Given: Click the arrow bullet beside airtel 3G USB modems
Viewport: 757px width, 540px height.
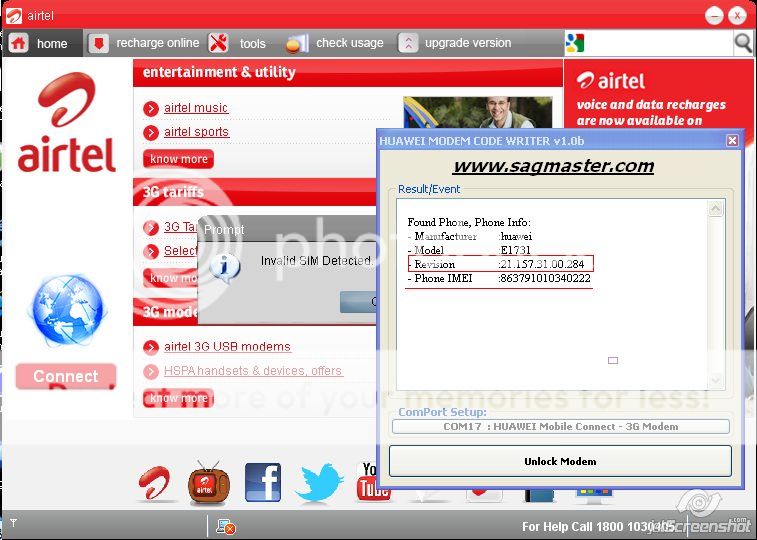Looking at the screenshot, I should [151, 347].
